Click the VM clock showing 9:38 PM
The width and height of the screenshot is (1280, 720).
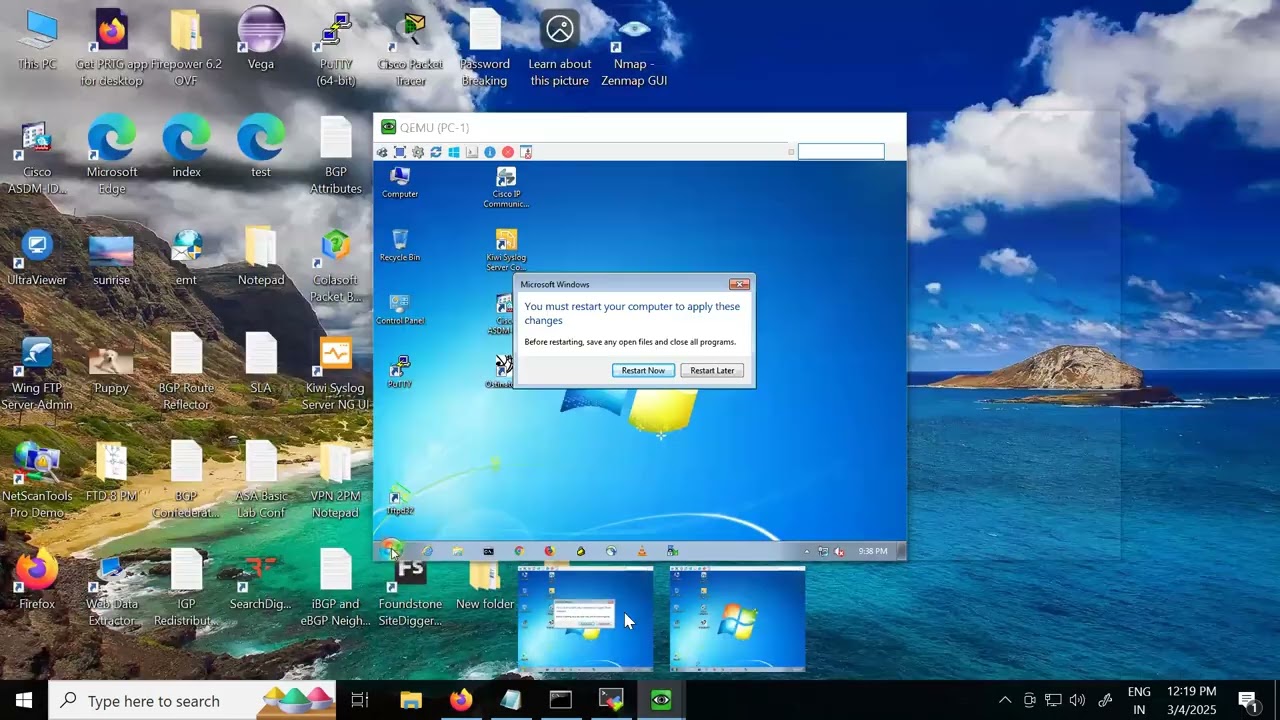[872, 551]
